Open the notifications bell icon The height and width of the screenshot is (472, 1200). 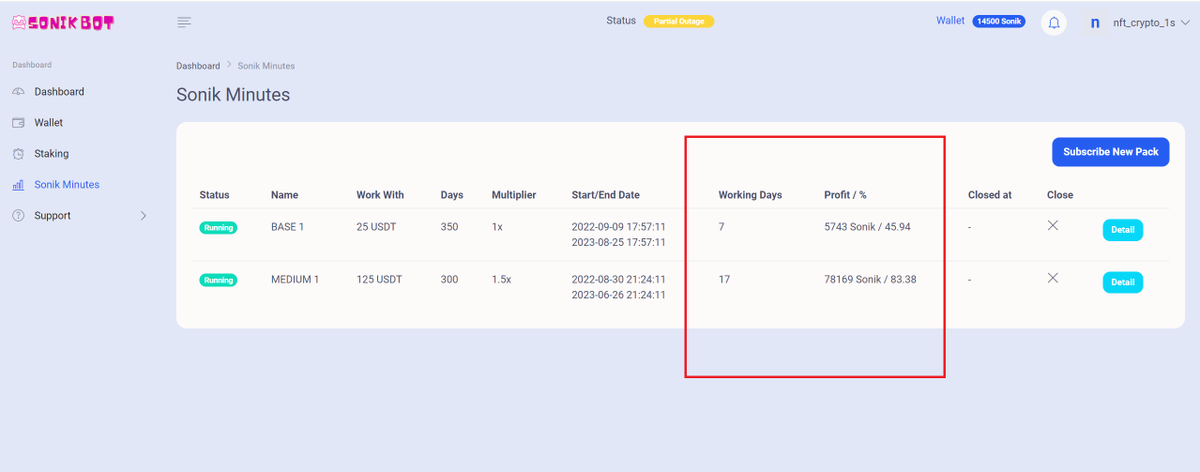1054,22
